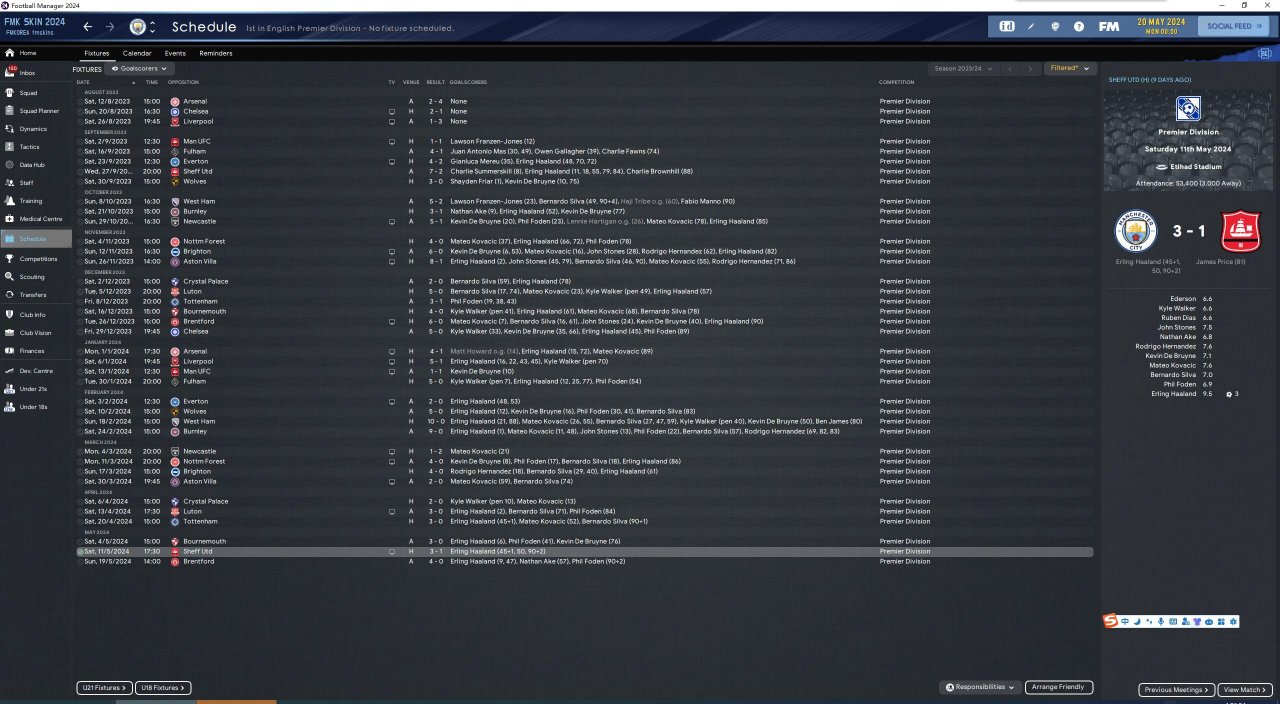Click the Sheff Utd crest in match preview
The width and height of the screenshot is (1280, 704).
coord(1242,232)
